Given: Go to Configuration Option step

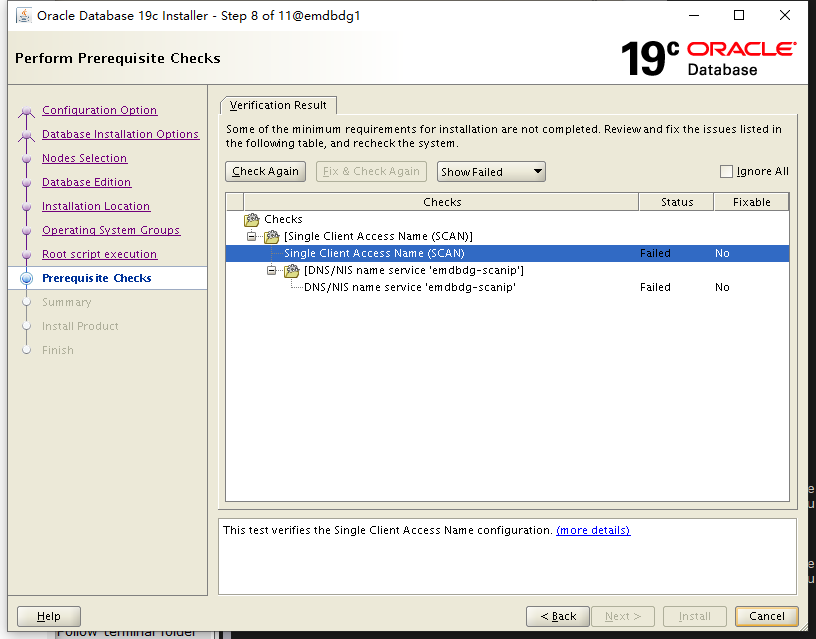Looking at the screenshot, I should pyautogui.click(x=99, y=110).
